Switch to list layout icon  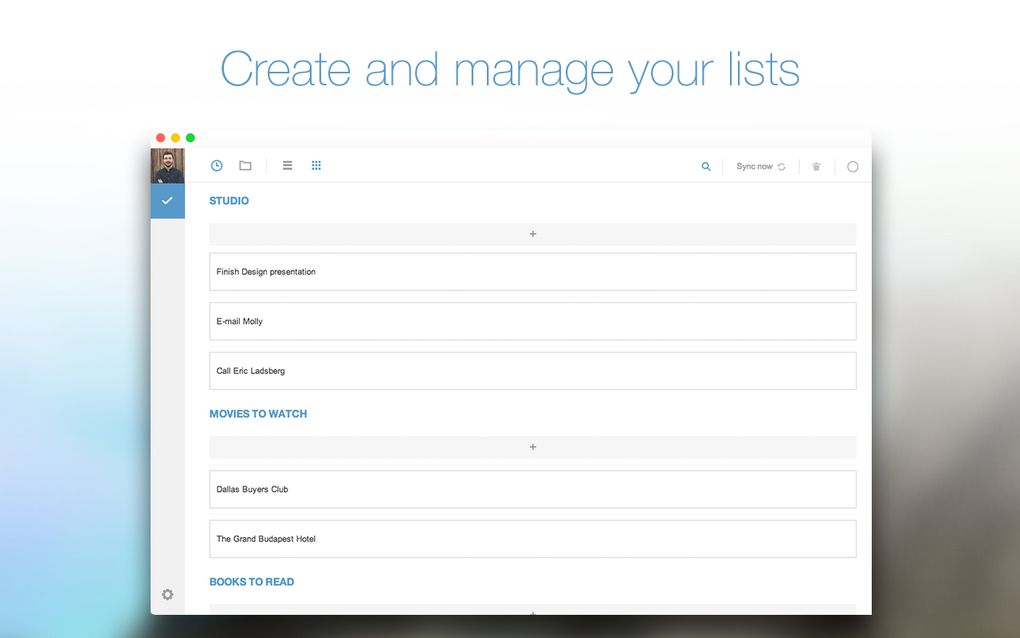click(x=287, y=166)
